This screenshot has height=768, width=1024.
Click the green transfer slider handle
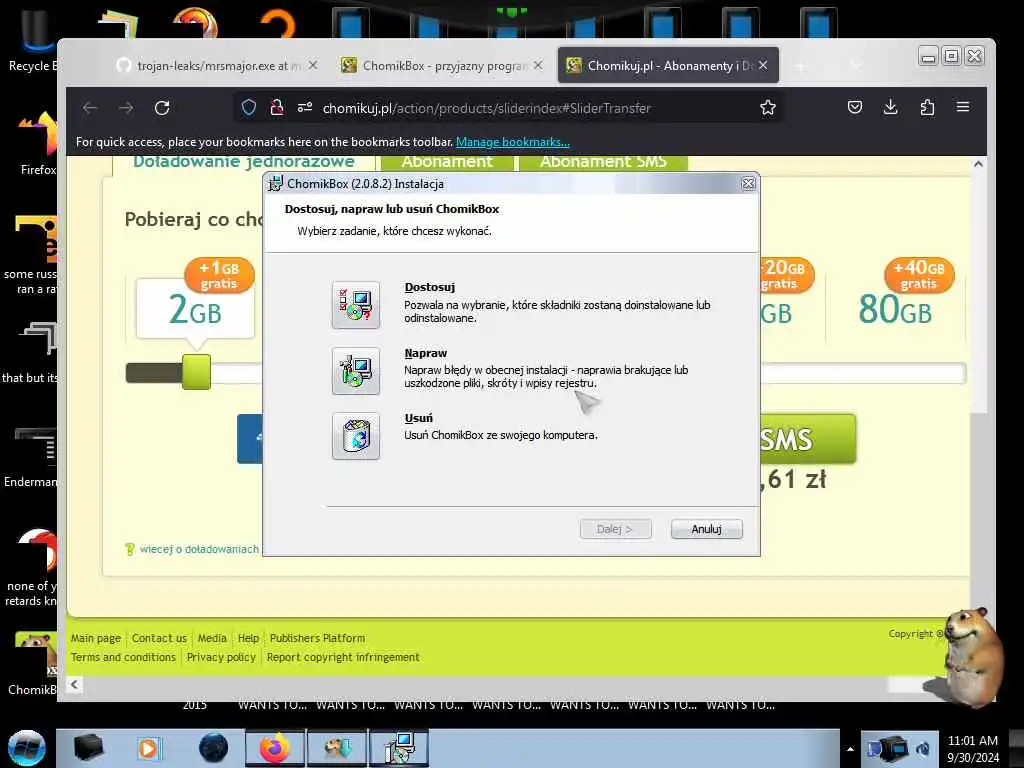pyautogui.click(x=197, y=372)
